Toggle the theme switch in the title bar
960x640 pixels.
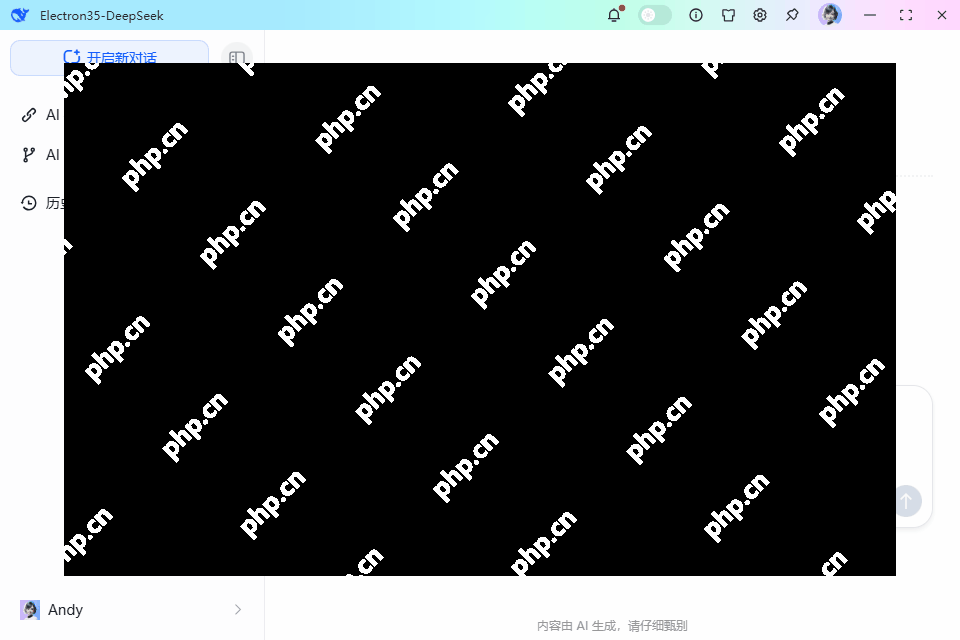pyautogui.click(x=654, y=15)
